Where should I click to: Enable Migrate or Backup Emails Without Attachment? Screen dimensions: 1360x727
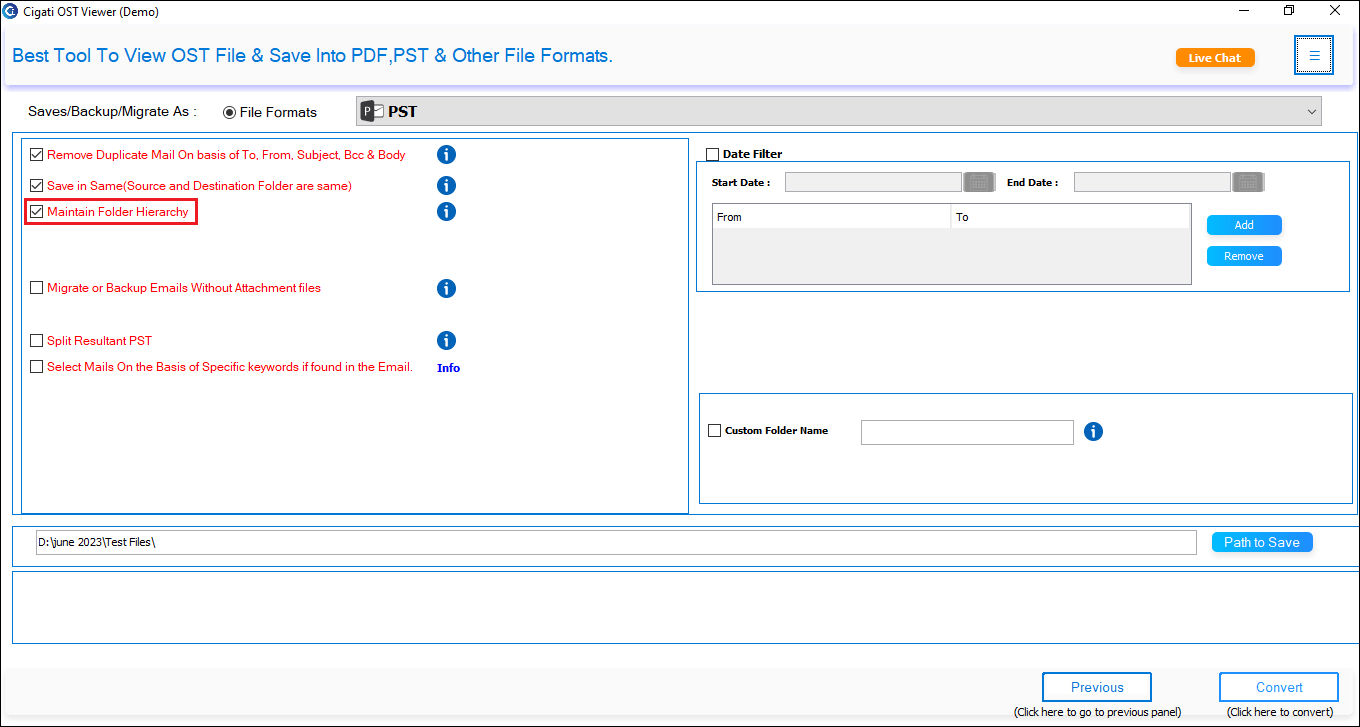click(37, 288)
